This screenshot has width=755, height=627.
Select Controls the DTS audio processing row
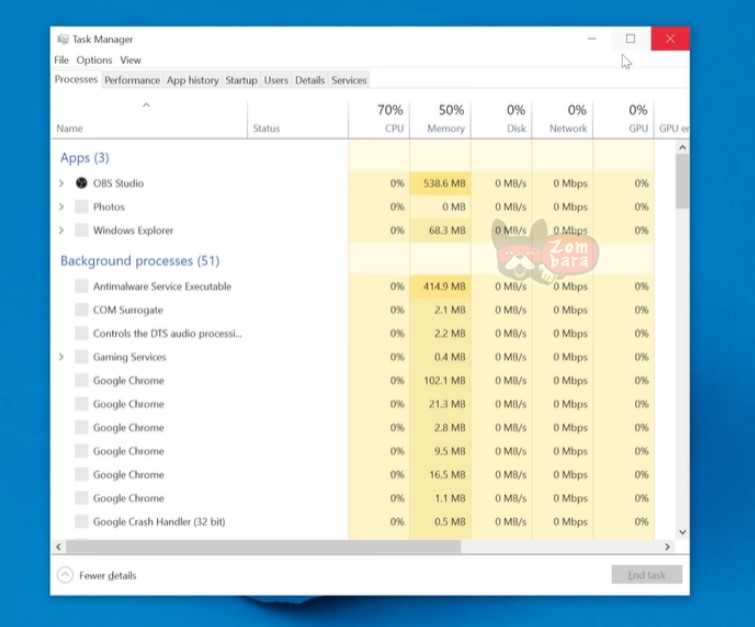point(352,333)
